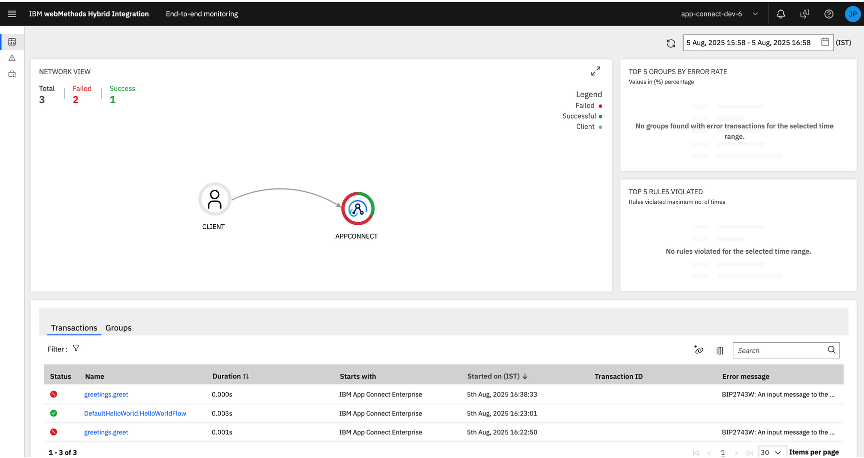Click the Client legend entry
This screenshot has width=864, height=458.
589,126
